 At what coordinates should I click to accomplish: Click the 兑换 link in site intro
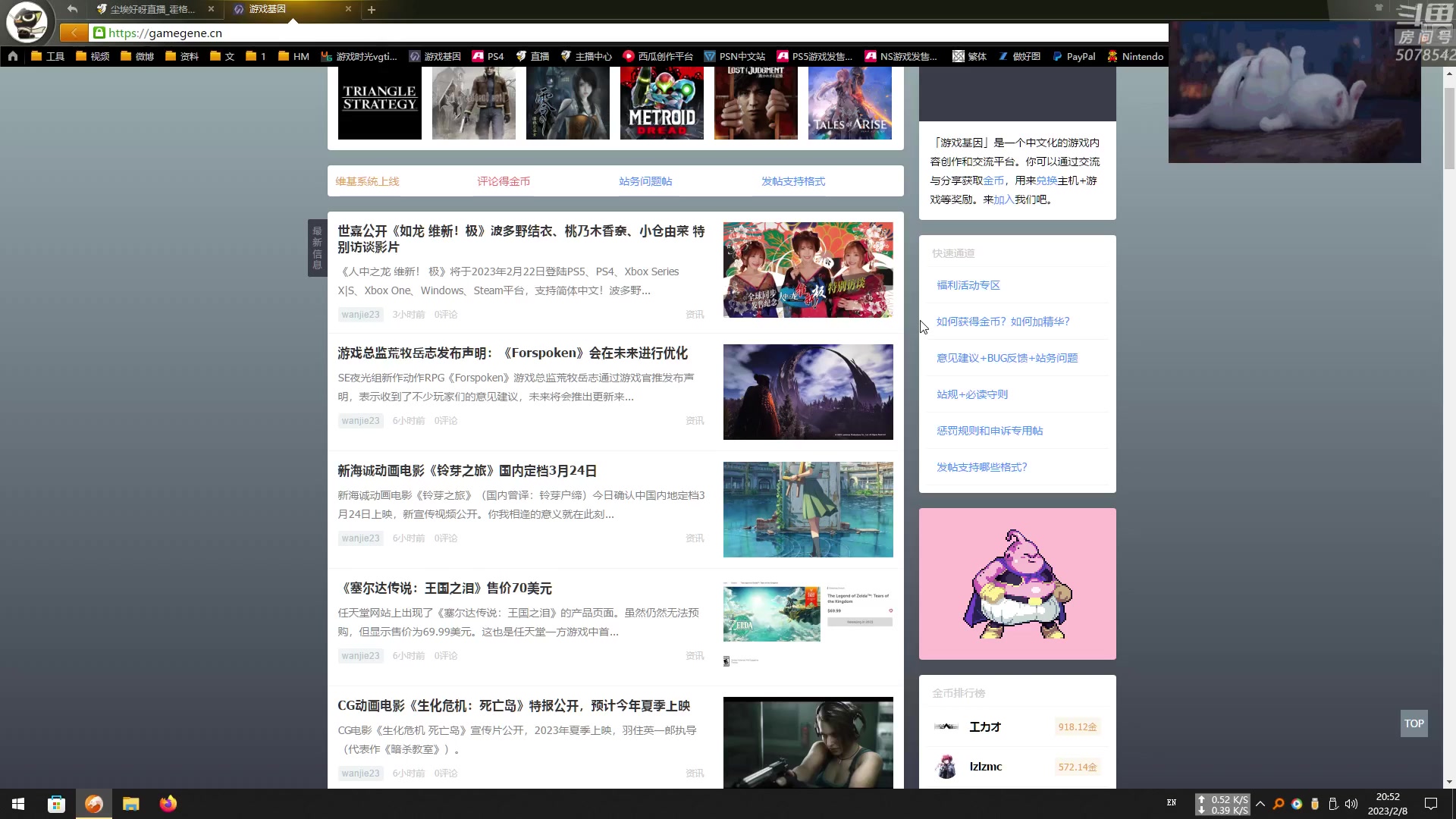coord(1046,180)
